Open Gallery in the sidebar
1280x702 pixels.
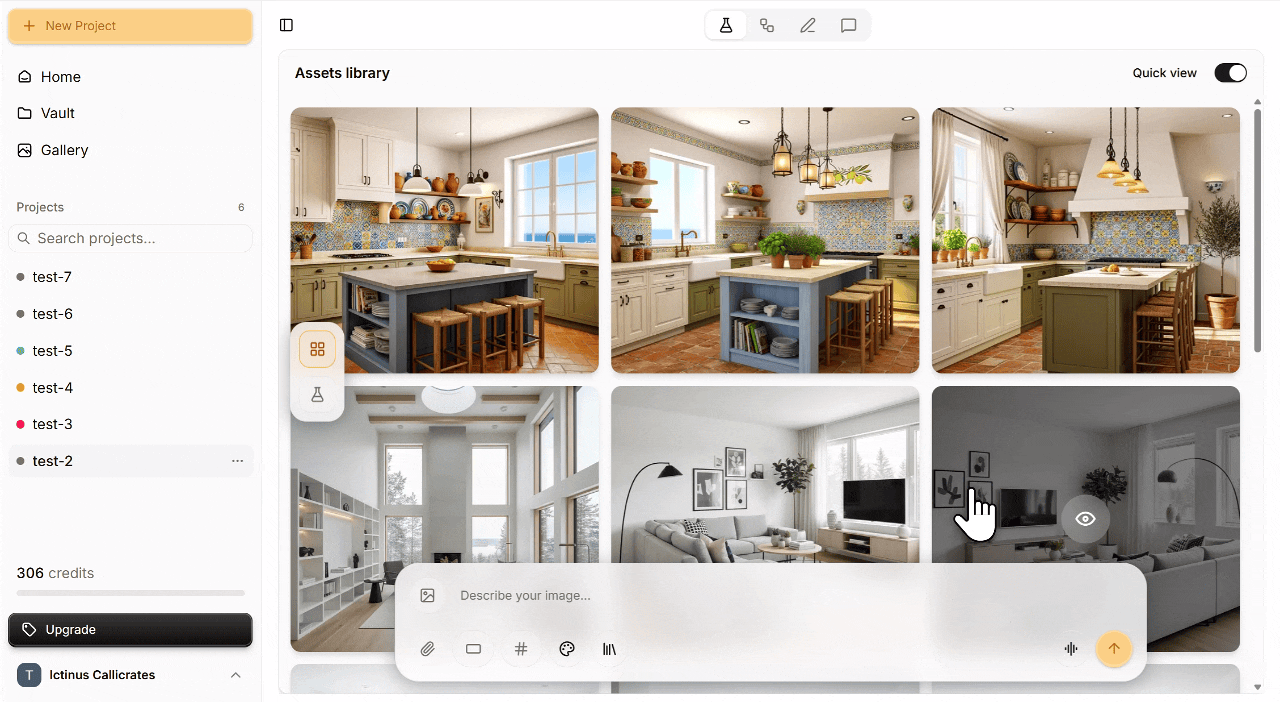click(64, 150)
